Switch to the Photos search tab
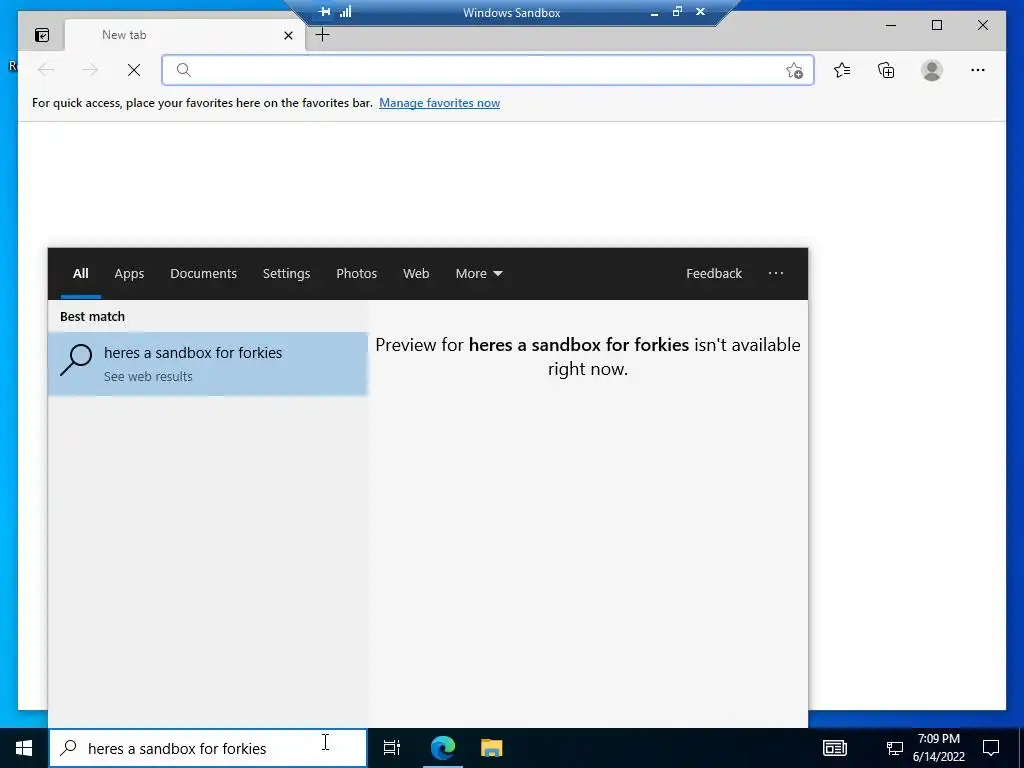Image resolution: width=1024 pixels, height=768 pixels. click(357, 274)
